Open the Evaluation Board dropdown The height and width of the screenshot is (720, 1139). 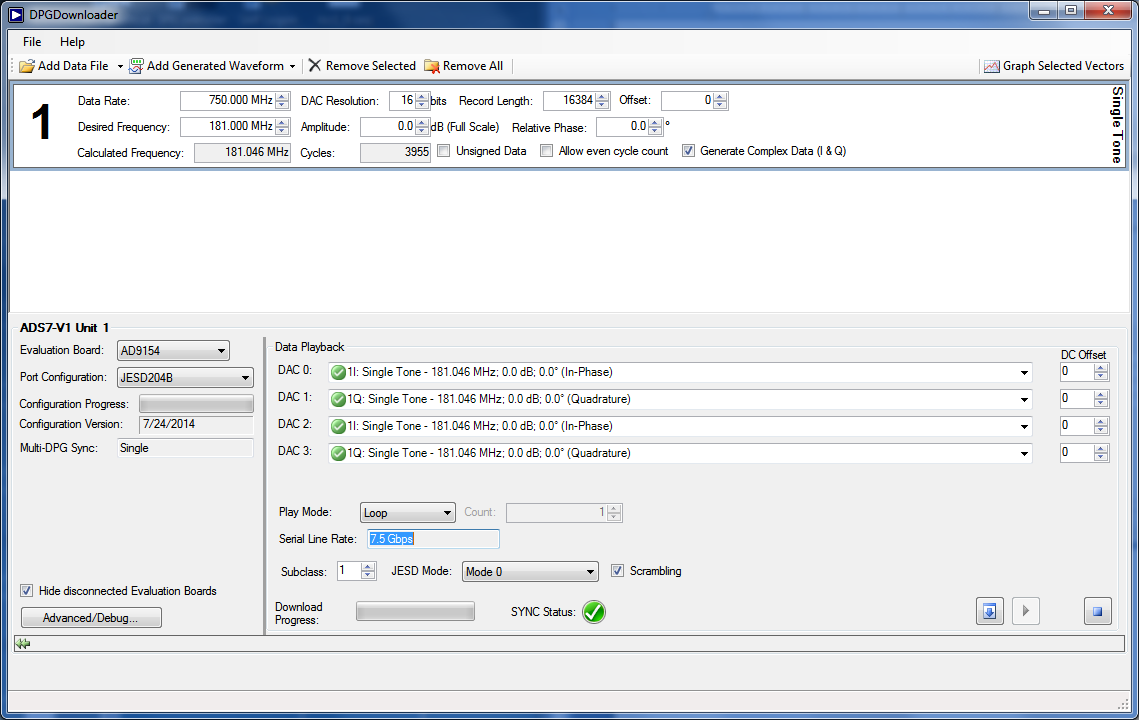click(x=173, y=351)
